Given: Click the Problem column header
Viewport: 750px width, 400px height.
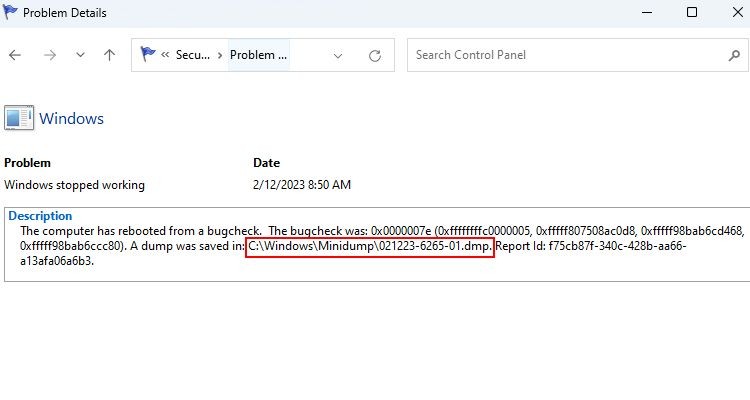Looking at the screenshot, I should click(27, 163).
